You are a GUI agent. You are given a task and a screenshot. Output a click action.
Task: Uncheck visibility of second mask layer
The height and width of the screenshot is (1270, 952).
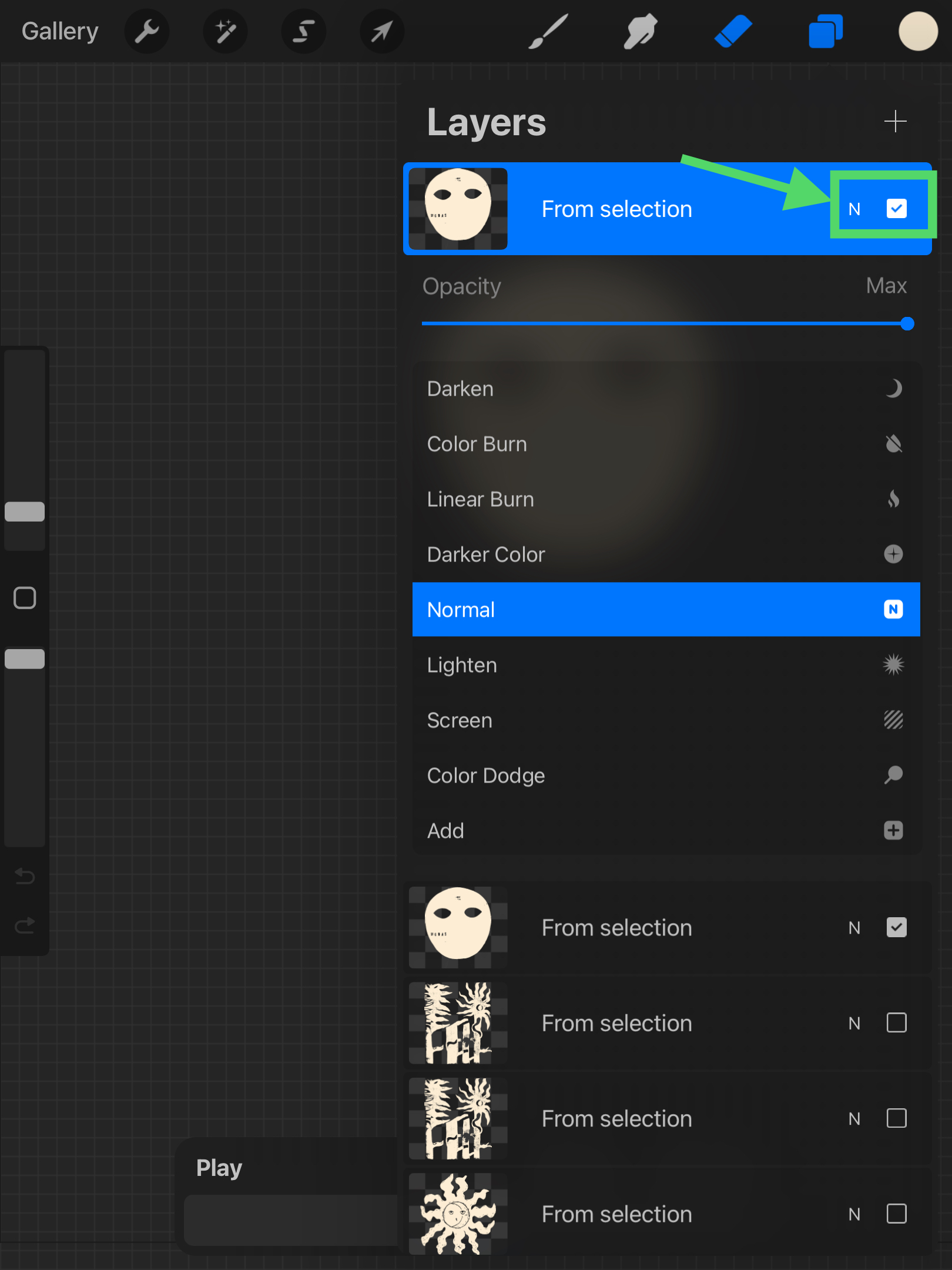click(896, 928)
